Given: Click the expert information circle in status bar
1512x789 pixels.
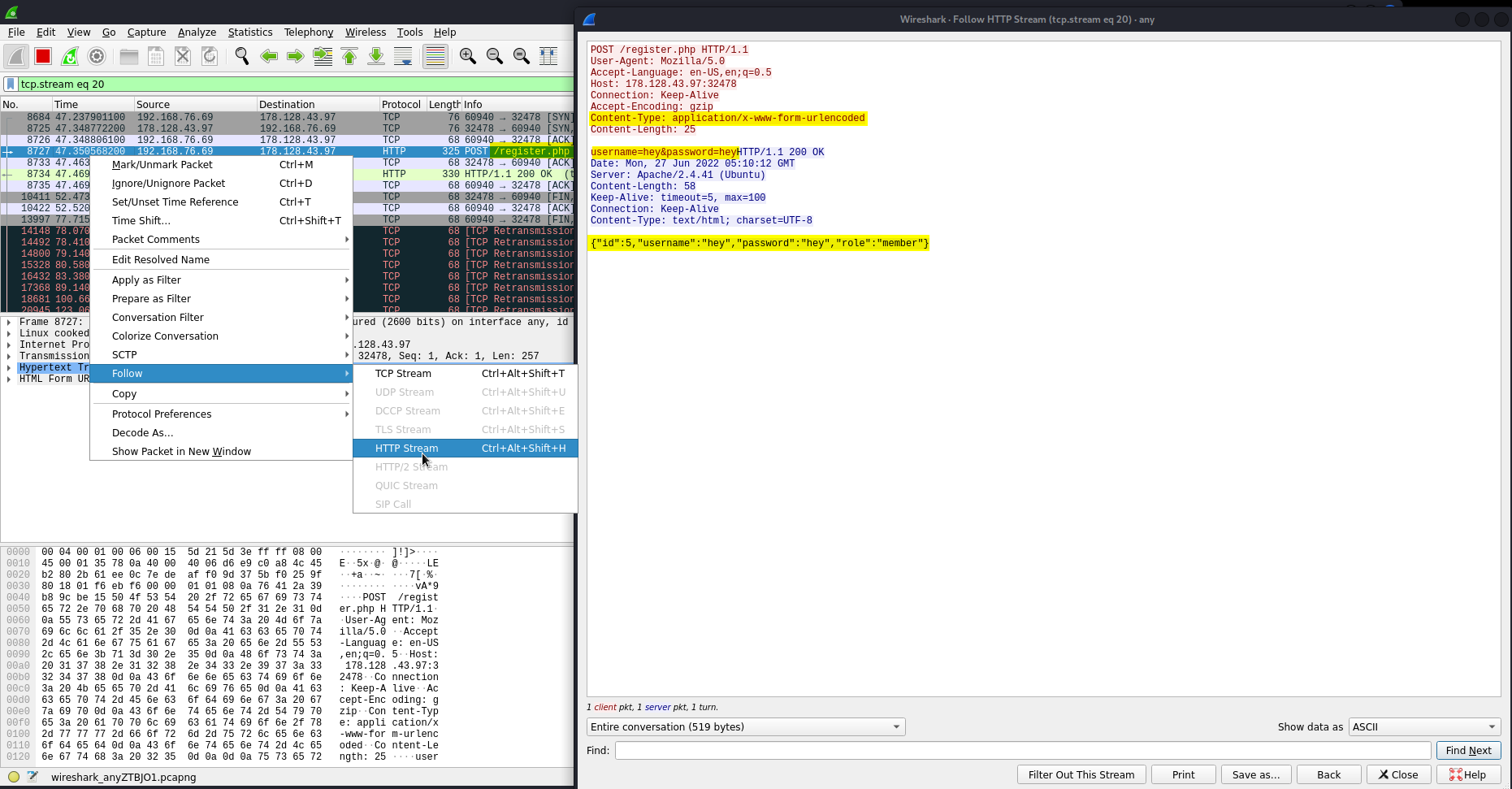Looking at the screenshot, I should coord(14,777).
